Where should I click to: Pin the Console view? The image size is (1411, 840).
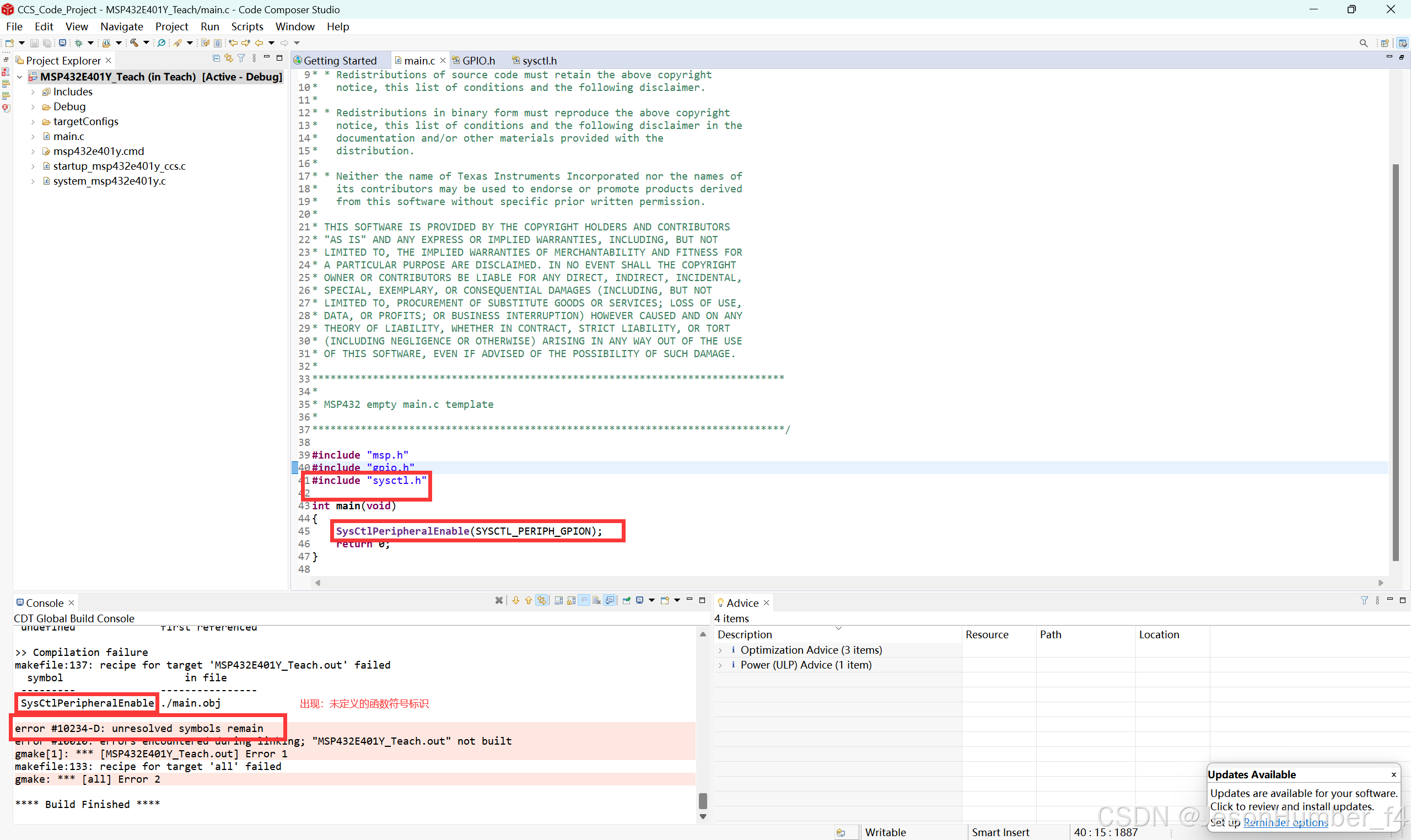pos(627,600)
